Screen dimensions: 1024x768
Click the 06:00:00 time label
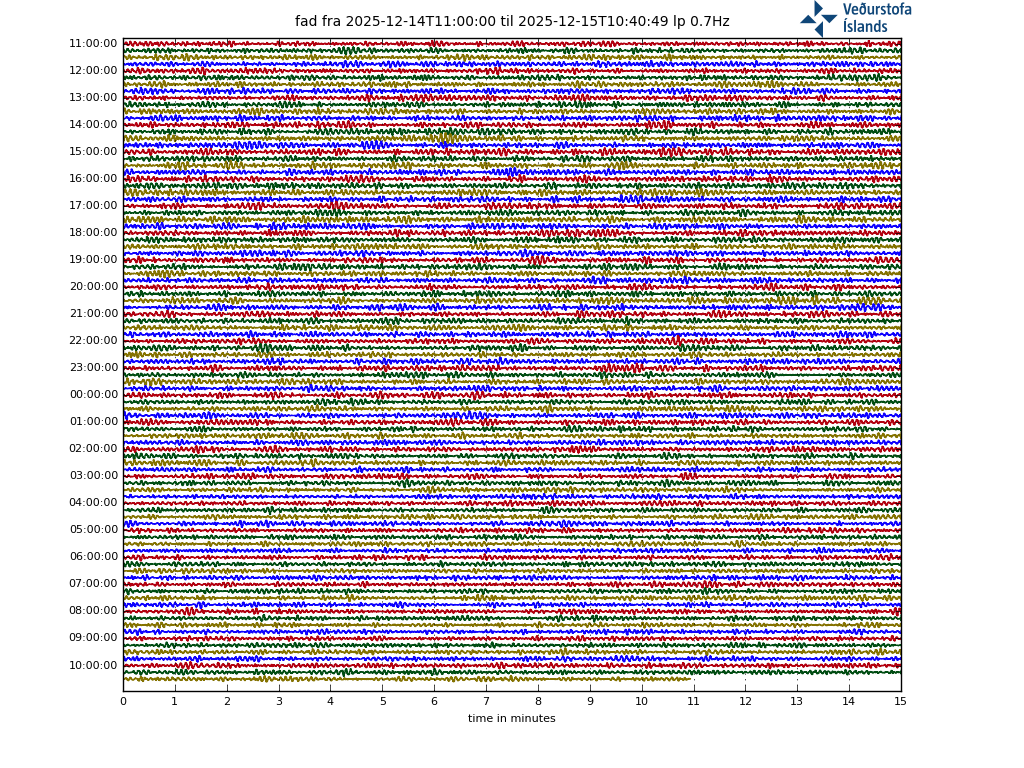[93, 557]
